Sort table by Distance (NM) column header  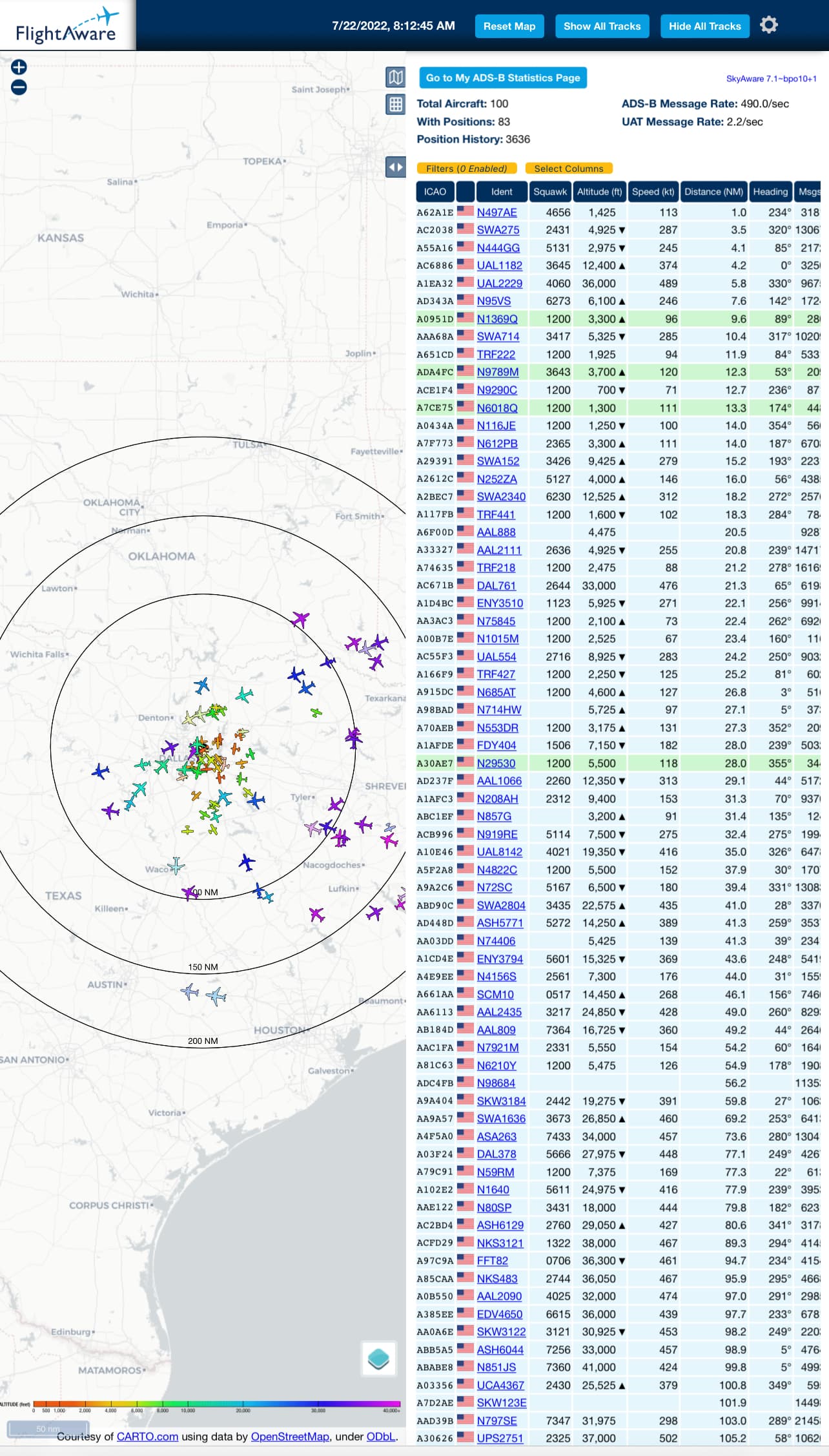(713, 191)
